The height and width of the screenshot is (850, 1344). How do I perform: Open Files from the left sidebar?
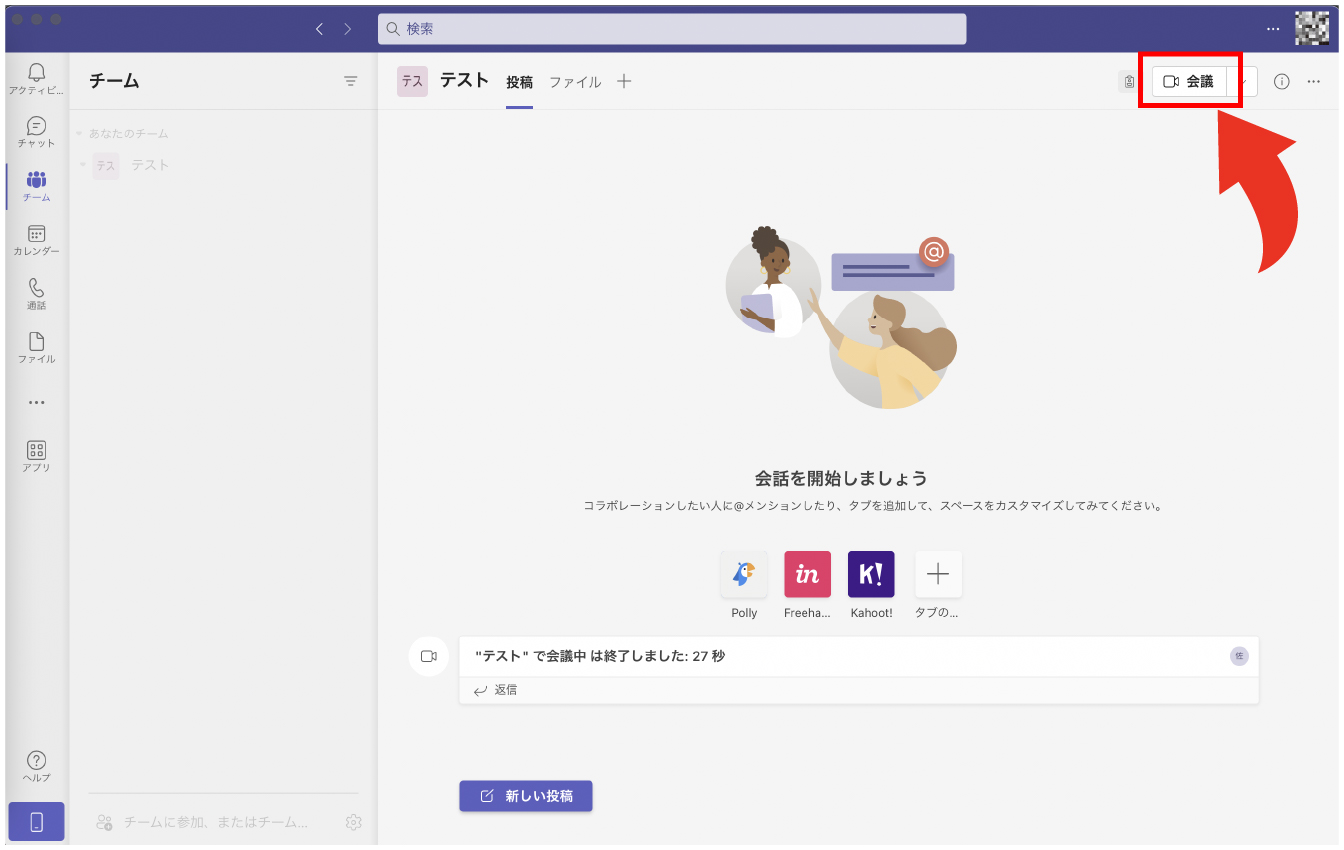[36, 348]
